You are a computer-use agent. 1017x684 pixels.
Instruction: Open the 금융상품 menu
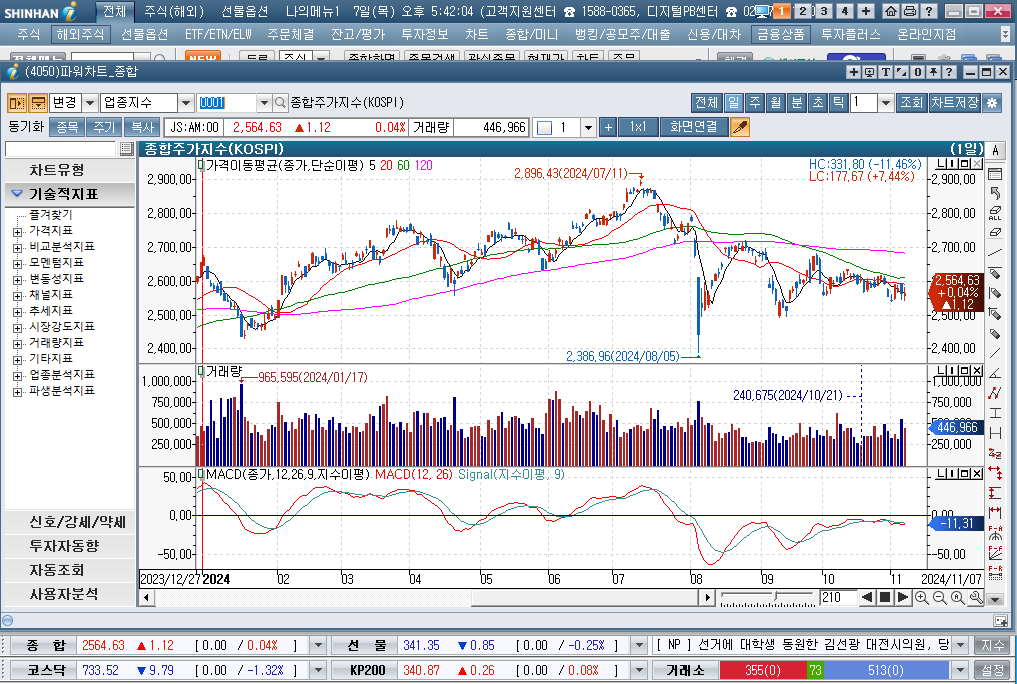781,34
